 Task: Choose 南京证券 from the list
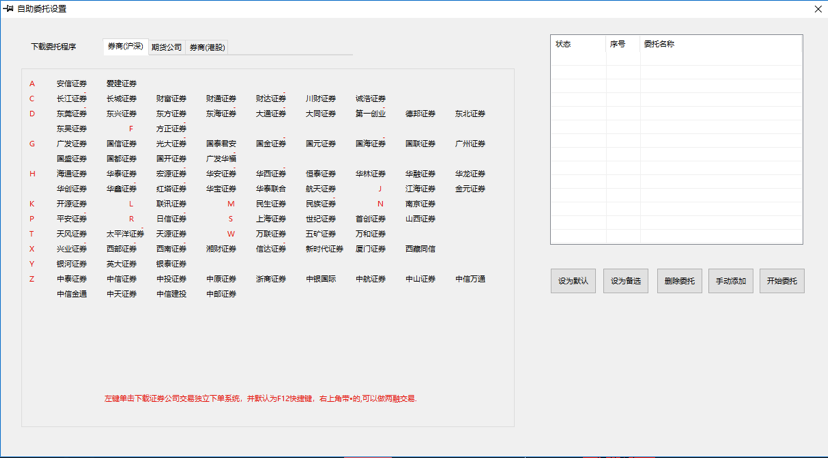point(420,204)
